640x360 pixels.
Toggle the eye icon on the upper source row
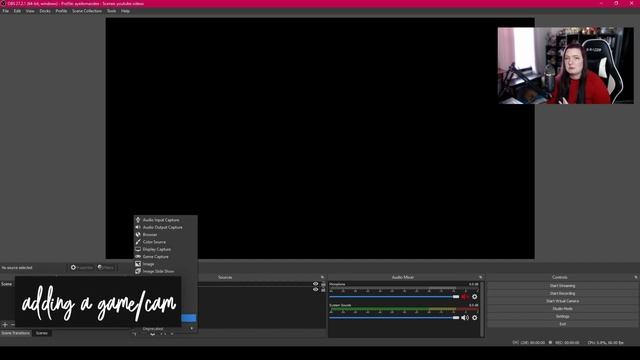[x=316, y=284]
